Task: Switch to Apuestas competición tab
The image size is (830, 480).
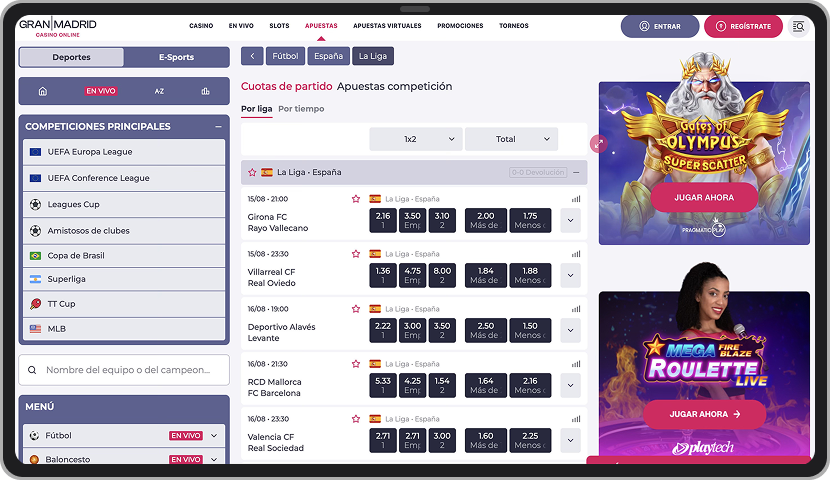Action: pyautogui.click(x=394, y=86)
